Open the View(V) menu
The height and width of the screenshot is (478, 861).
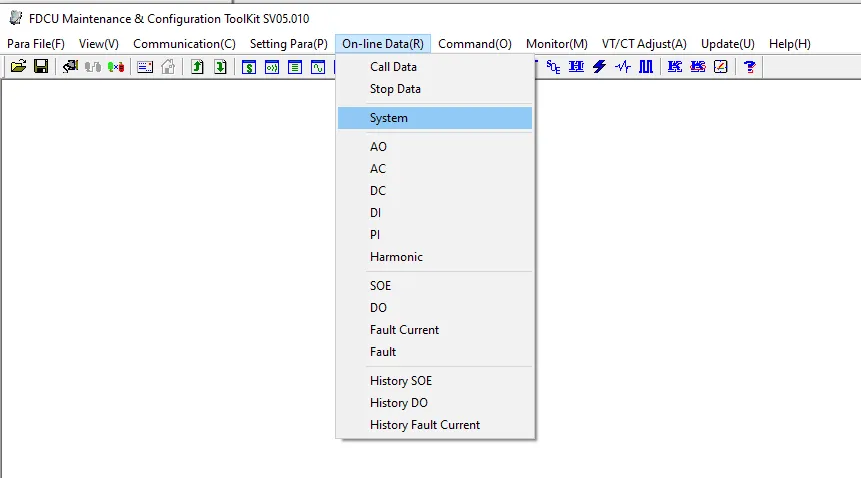click(x=99, y=44)
